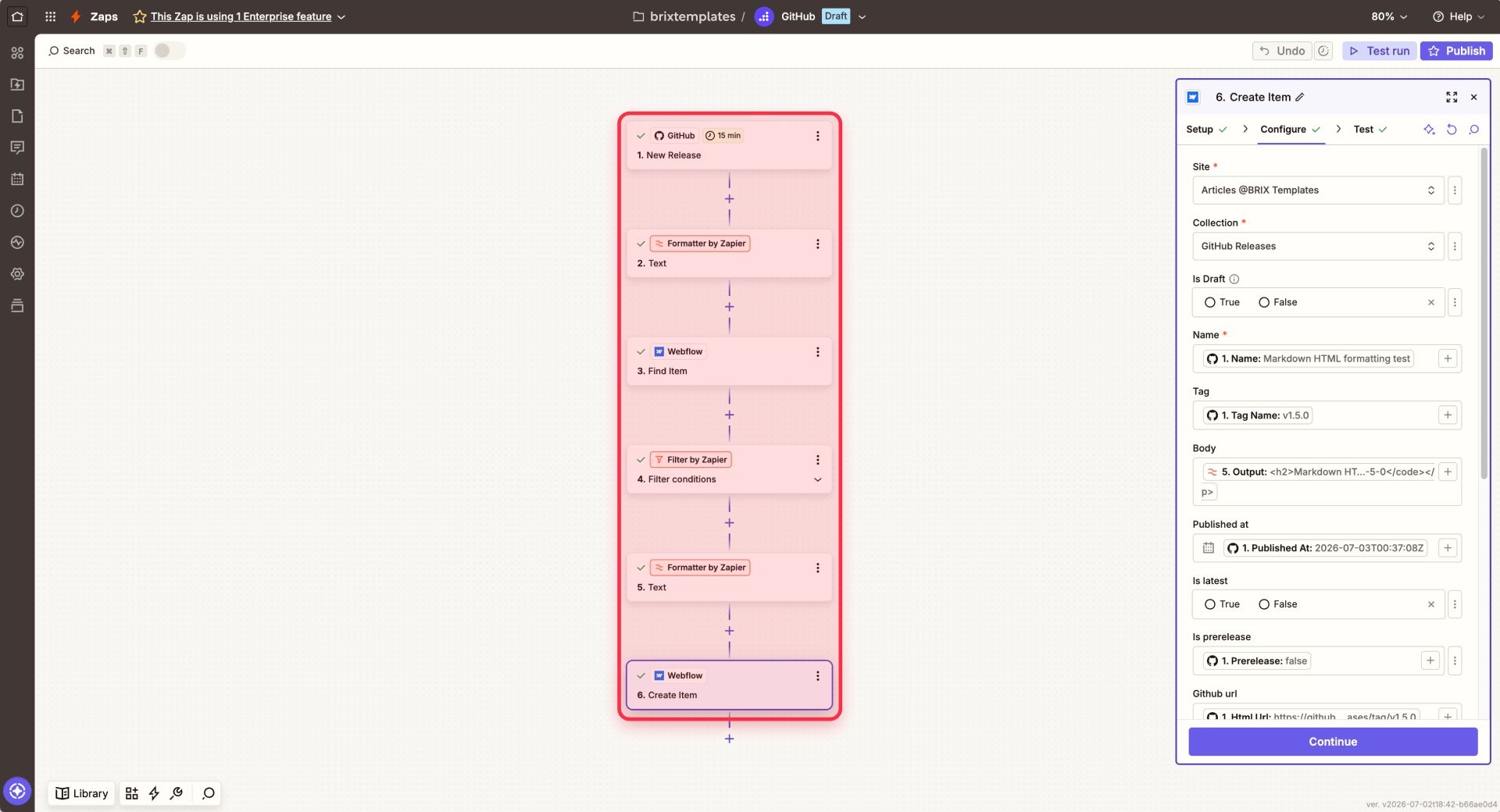Open the zoom level 80% dropdown
Viewport: 1500px width, 812px height.
click(x=1389, y=16)
